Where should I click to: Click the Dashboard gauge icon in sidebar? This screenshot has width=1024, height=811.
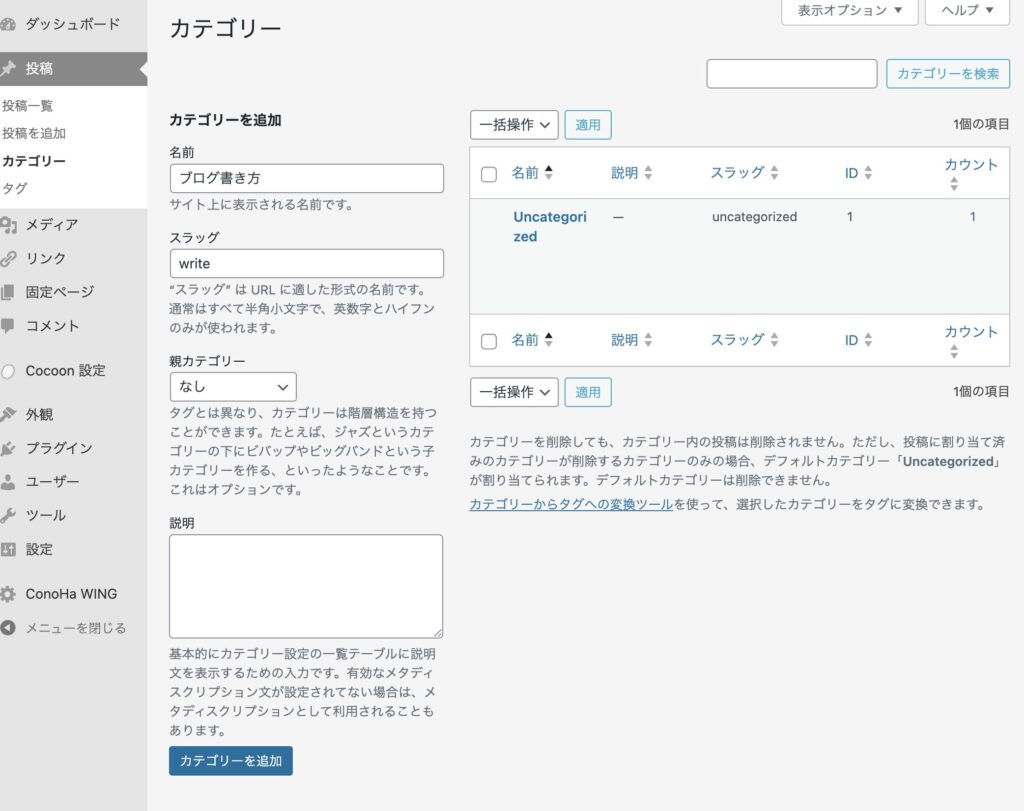tap(8, 24)
